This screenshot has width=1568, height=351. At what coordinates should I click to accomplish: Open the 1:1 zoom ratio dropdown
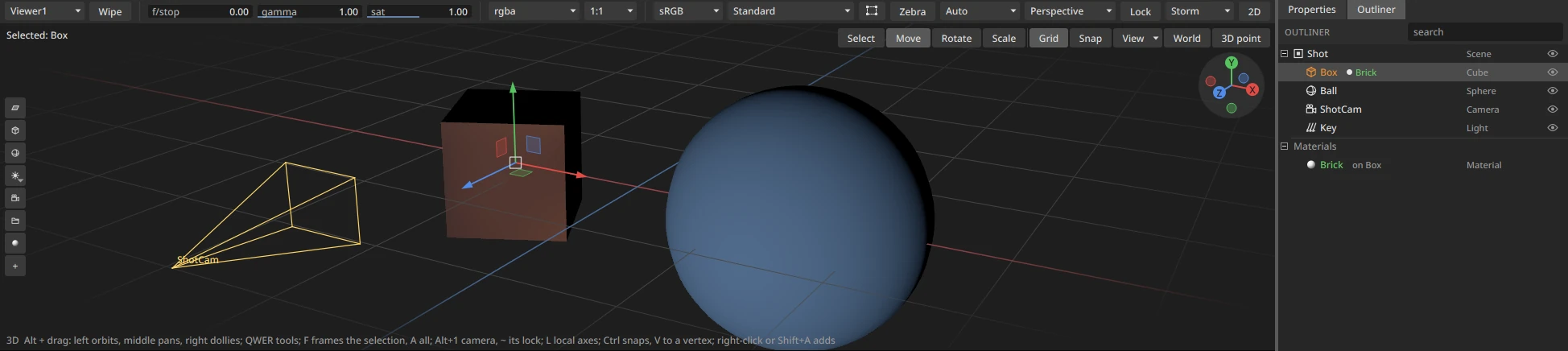click(611, 11)
